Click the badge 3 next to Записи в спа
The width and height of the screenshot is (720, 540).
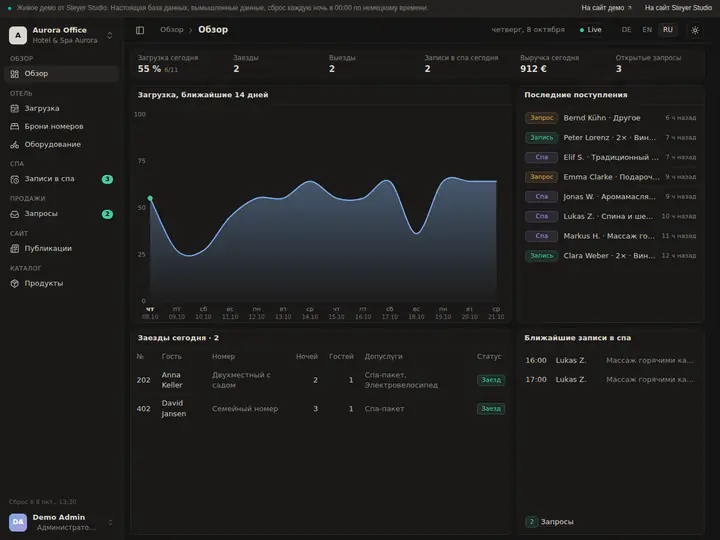point(107,179)
